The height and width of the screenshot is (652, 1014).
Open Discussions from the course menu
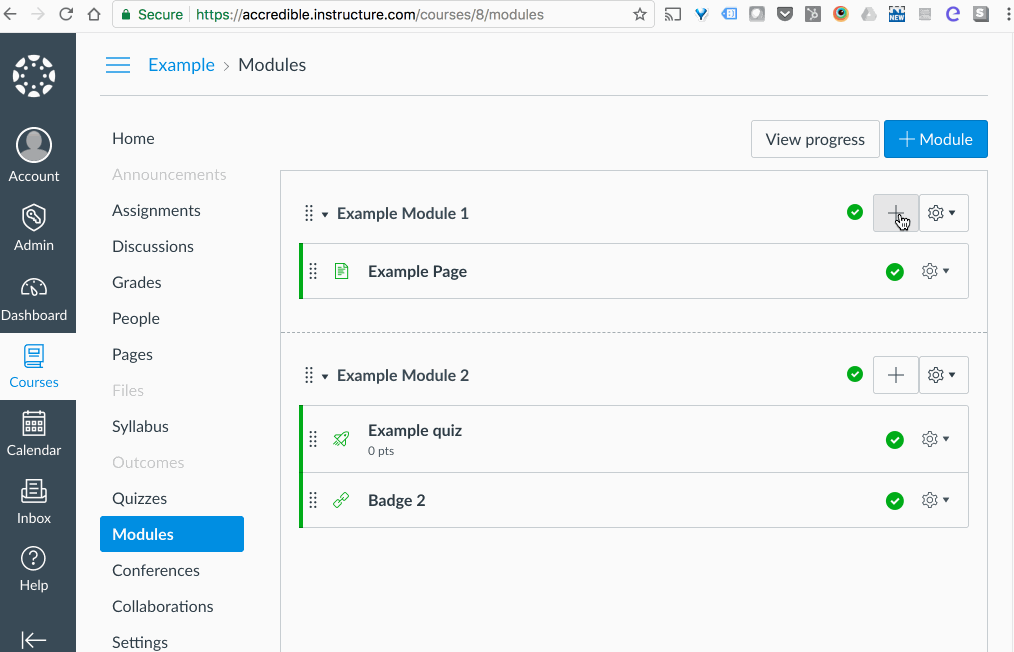pyautogui.click(x=152, y=246)
